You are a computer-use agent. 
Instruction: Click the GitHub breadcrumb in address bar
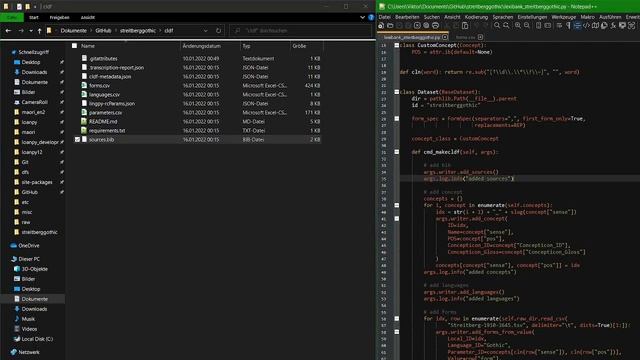[x=103, y=31]
